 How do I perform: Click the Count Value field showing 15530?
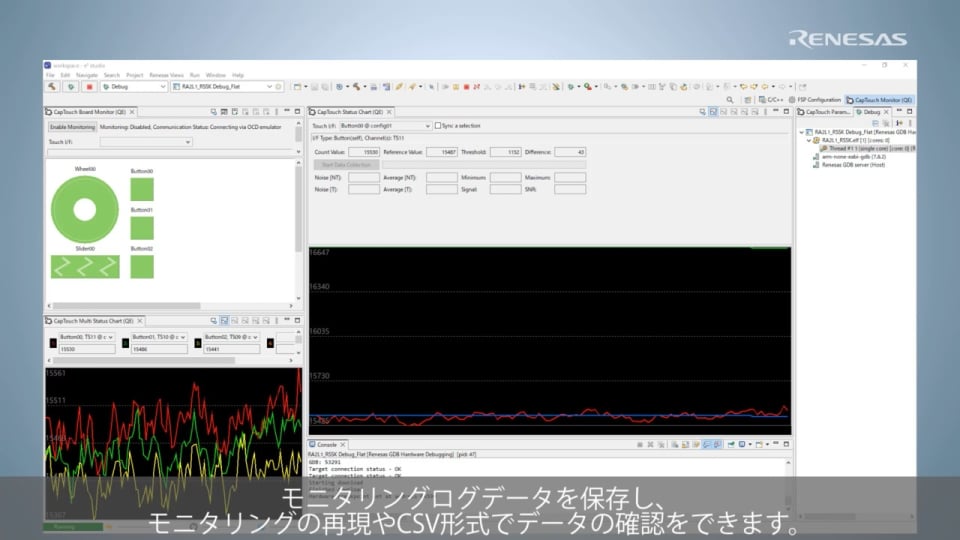click(x=363, y=152)
